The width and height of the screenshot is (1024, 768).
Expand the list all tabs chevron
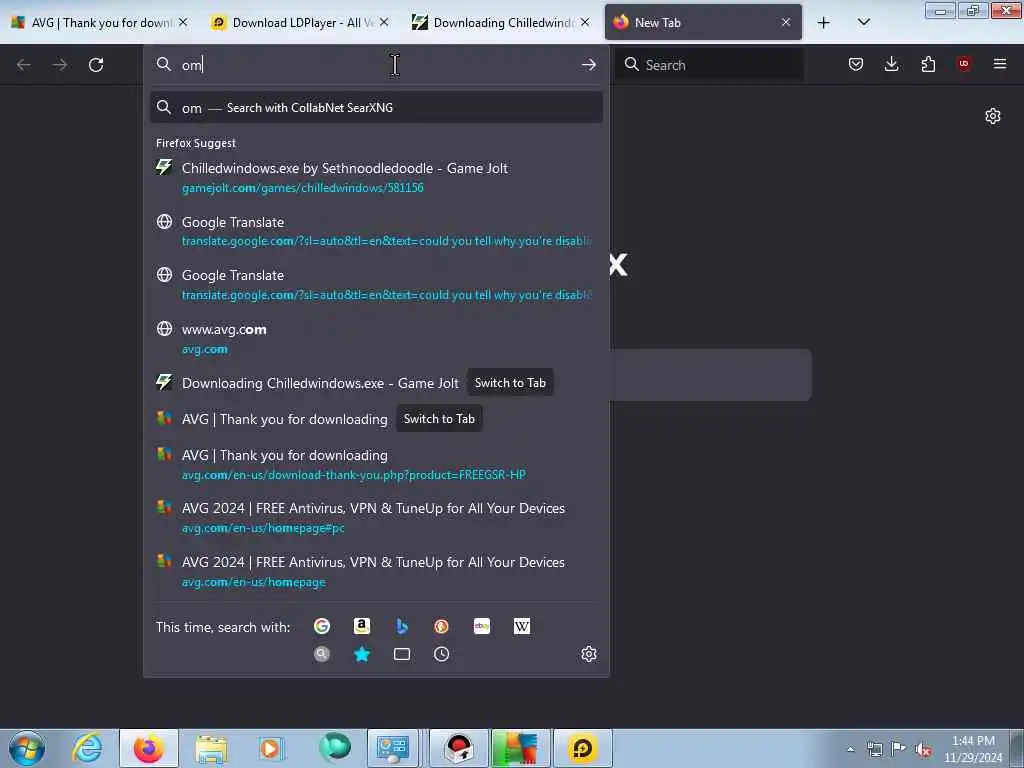tap(863, 23)
